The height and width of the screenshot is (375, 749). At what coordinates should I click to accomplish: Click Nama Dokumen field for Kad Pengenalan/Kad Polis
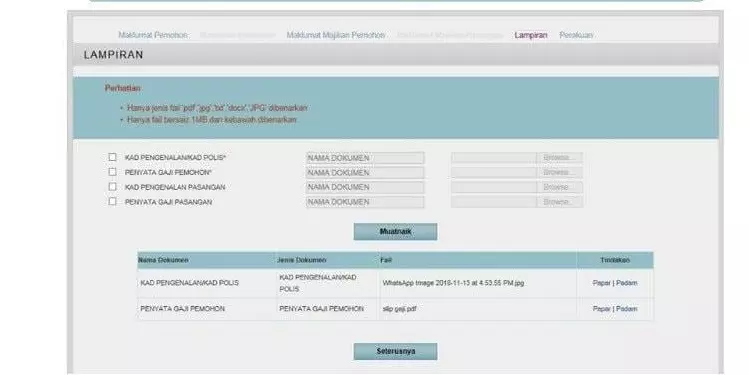click(x=365, y=158)
